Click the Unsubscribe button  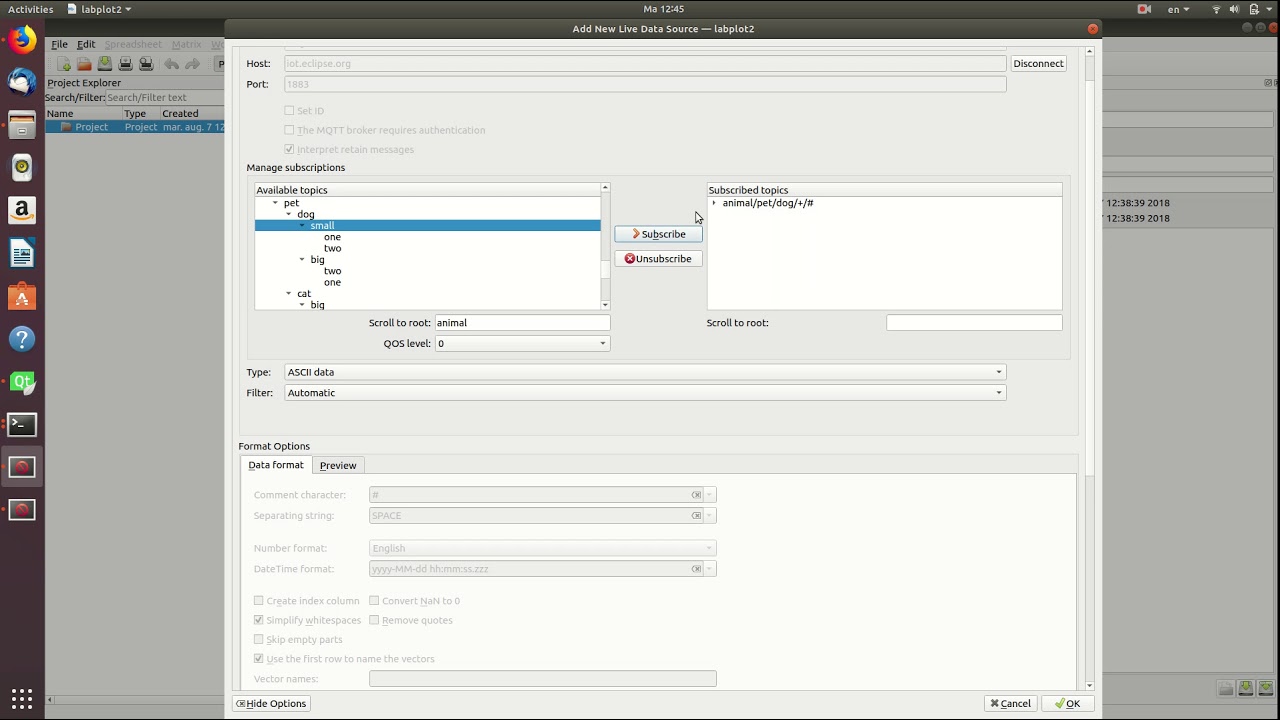click(658, 258)
